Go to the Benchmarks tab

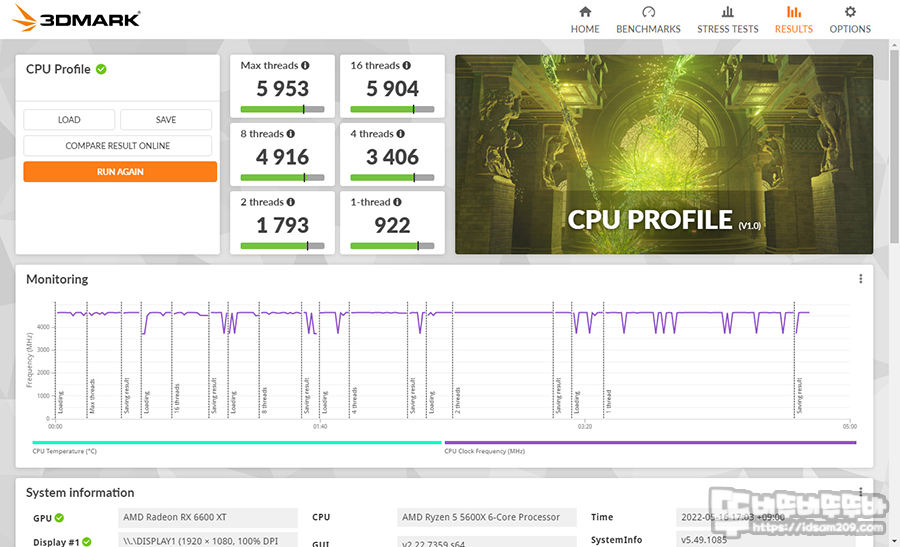click(648, 20)
